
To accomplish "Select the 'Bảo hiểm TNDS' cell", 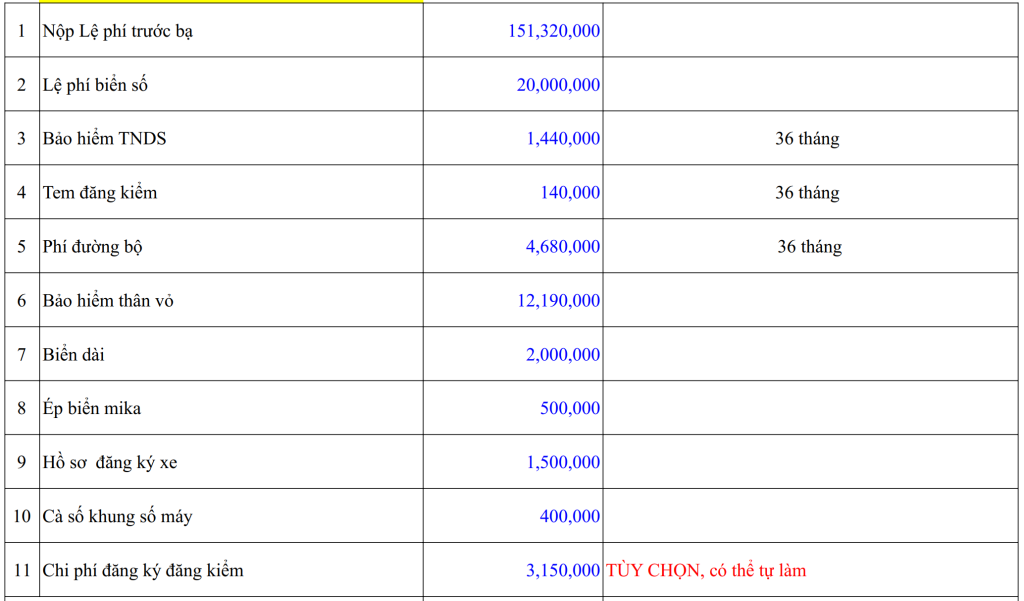I will pyautogui.click(x=104, y=139).
